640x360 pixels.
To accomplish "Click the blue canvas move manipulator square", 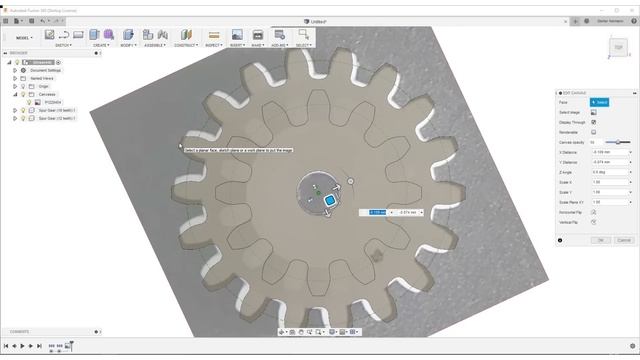I will [x=330, y=200].
